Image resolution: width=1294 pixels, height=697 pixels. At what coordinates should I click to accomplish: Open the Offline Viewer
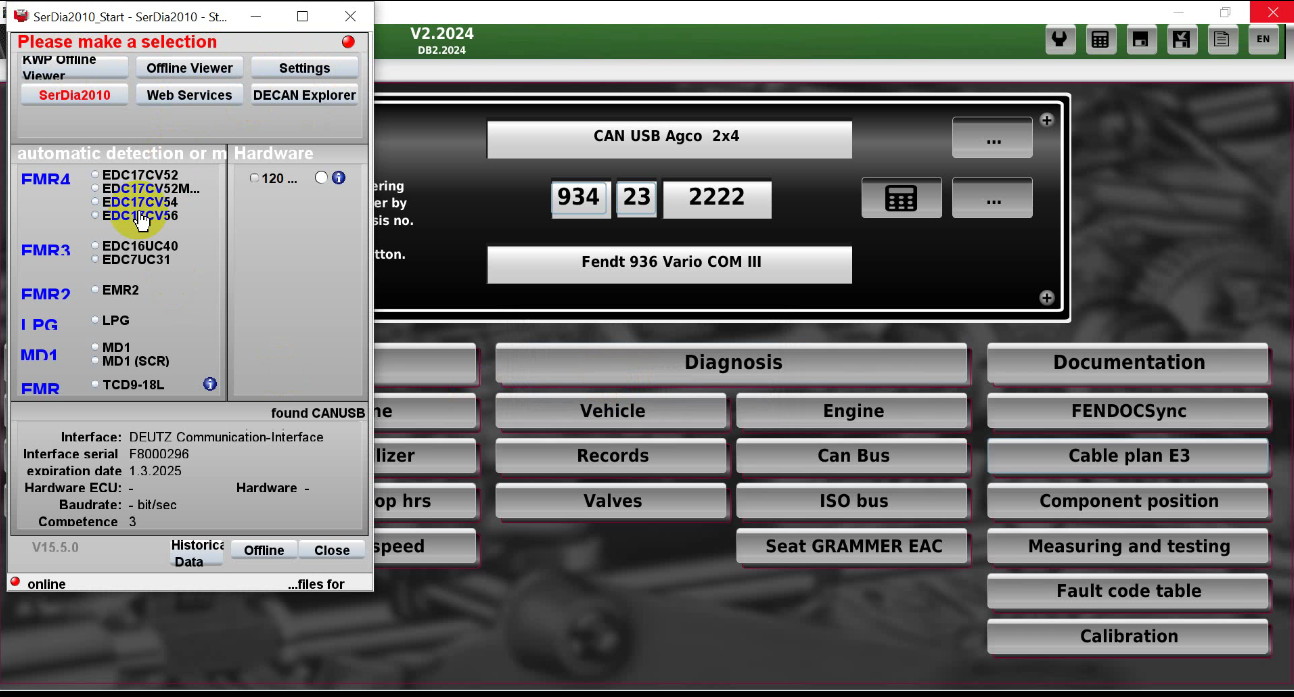(x=189, y=67)
